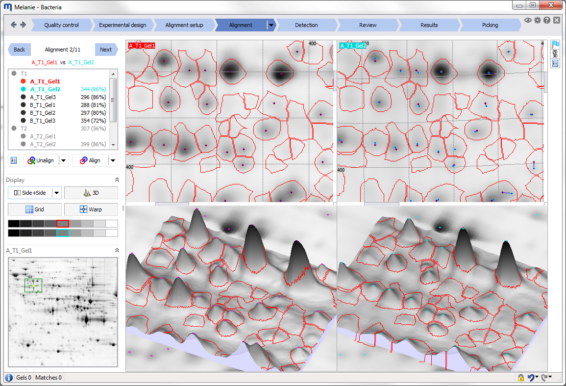Collapse the Display panel
The image size is (566, 386).
117,180
